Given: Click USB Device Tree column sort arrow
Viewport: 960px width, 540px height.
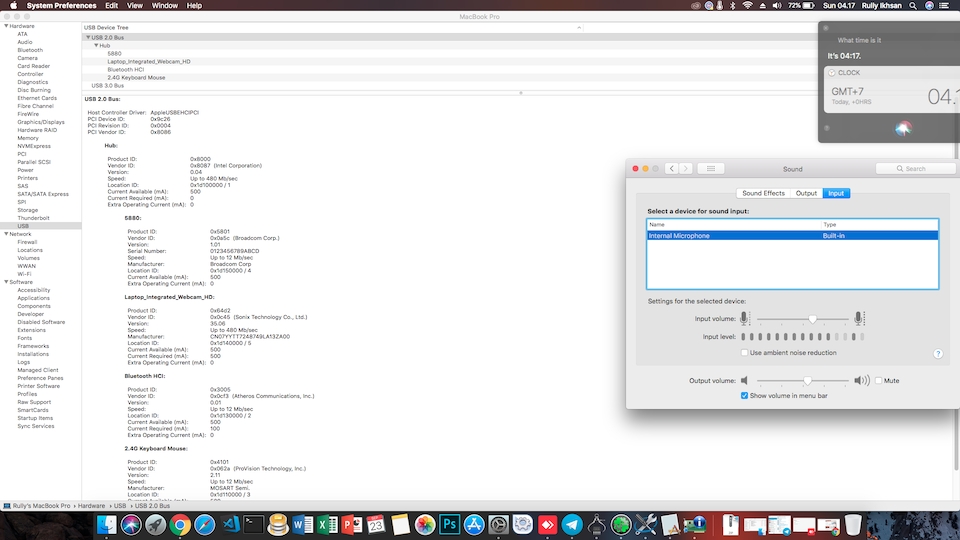Looking at the screenshot, I should [579, 28].
